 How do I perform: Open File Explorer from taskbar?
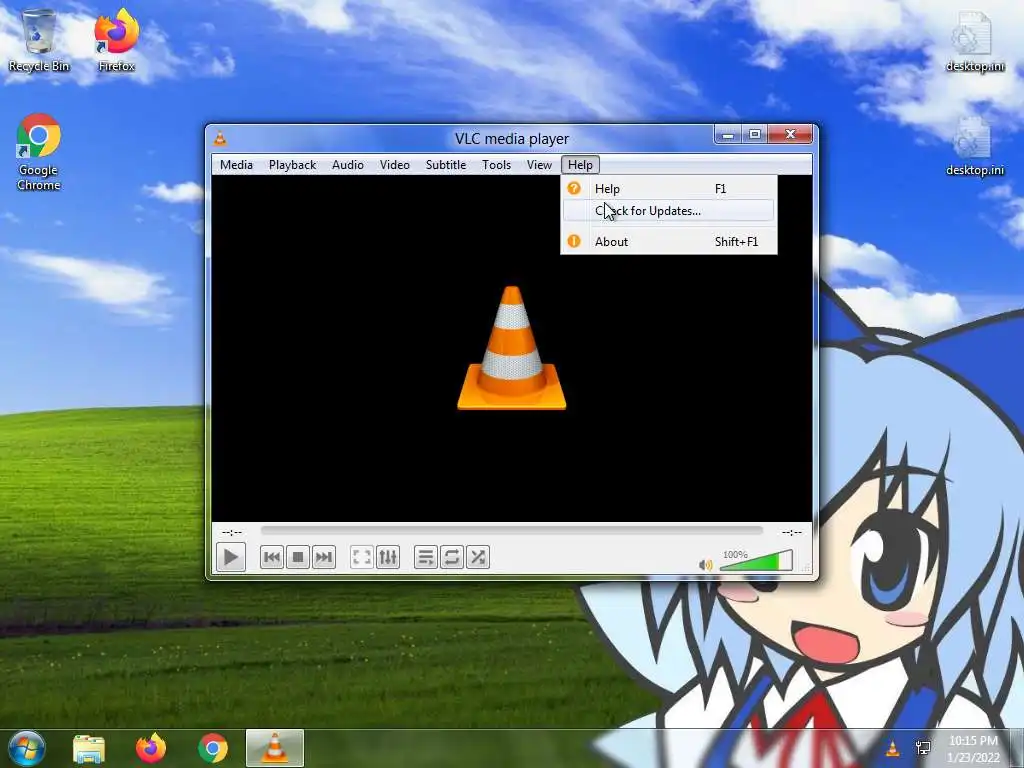(x=89, y=748)
